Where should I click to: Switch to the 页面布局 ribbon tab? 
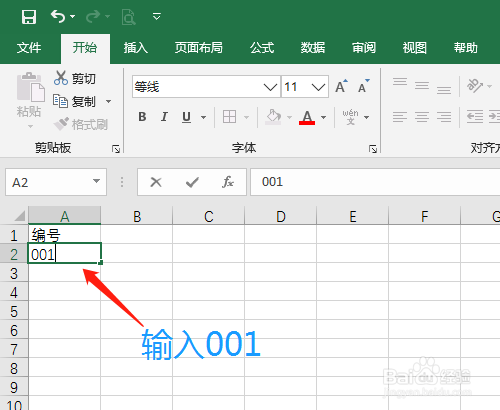click(x=199, y=48)
